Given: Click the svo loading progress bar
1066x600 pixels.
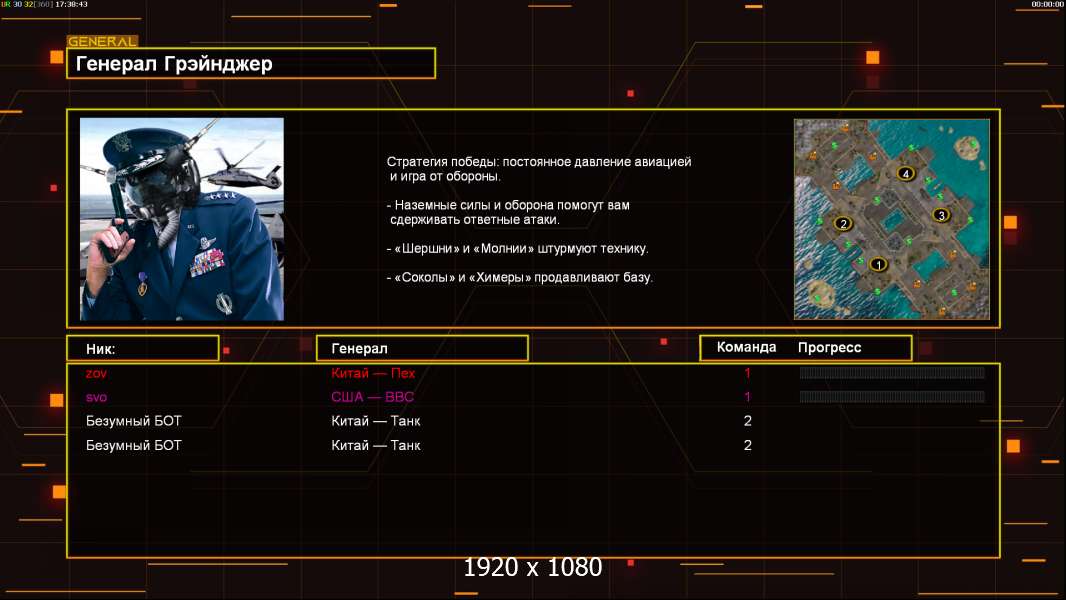Looking at the screenshot, I should coord(891,397).
